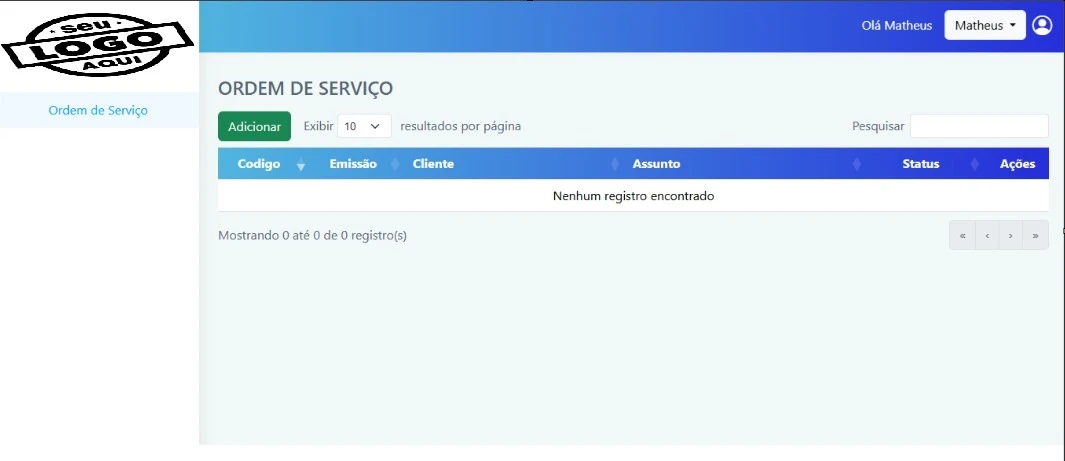
Task: Sort the table by Status column
Action: pyautogui.click(x=920, y=164)
